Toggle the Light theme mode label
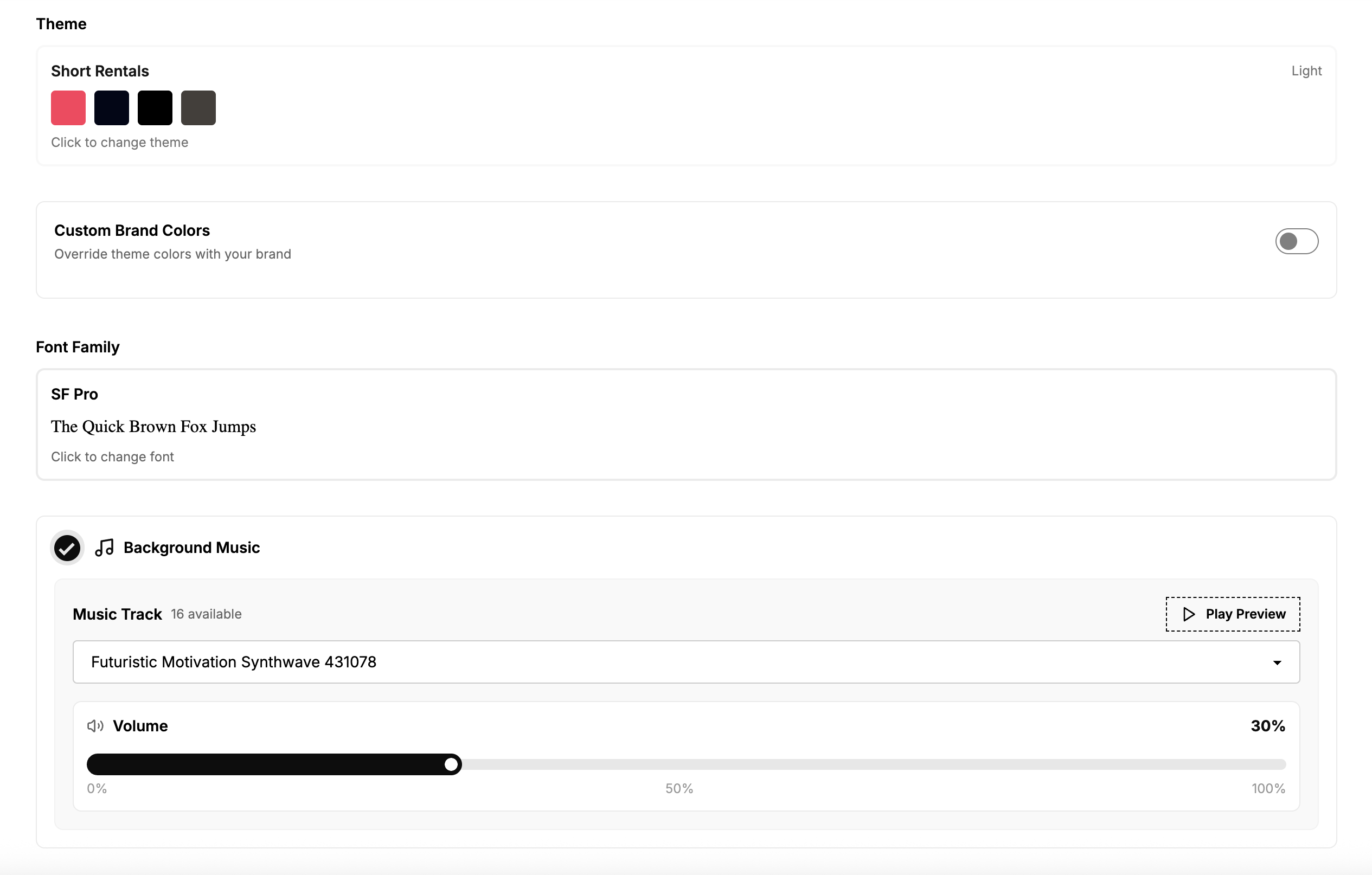Image resolution: width=1372 pixels, height=875 pixels. click(1307, 70)
